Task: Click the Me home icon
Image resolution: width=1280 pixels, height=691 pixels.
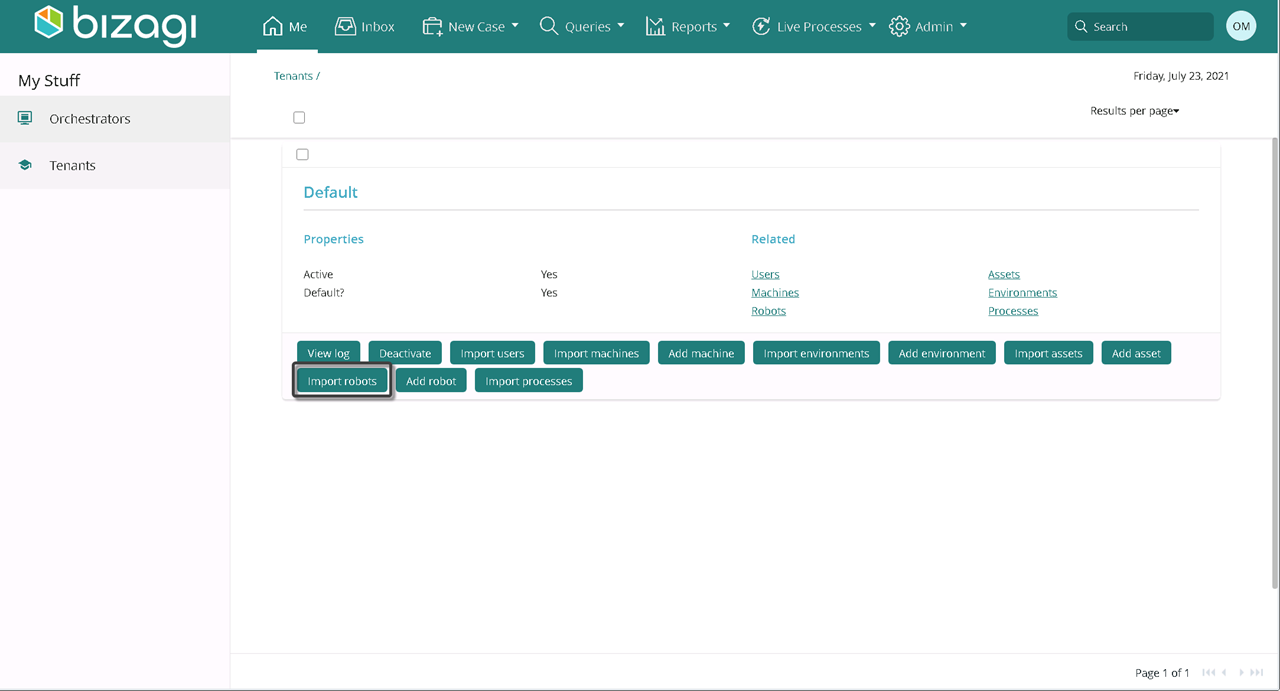Action: pos(272,26)
